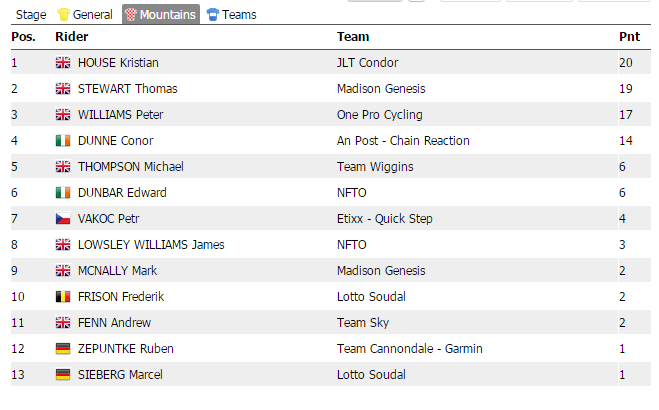Open the Team Sky link
Image resolution: width=659 pixels, height=410 pixels.
coord(364,323)
